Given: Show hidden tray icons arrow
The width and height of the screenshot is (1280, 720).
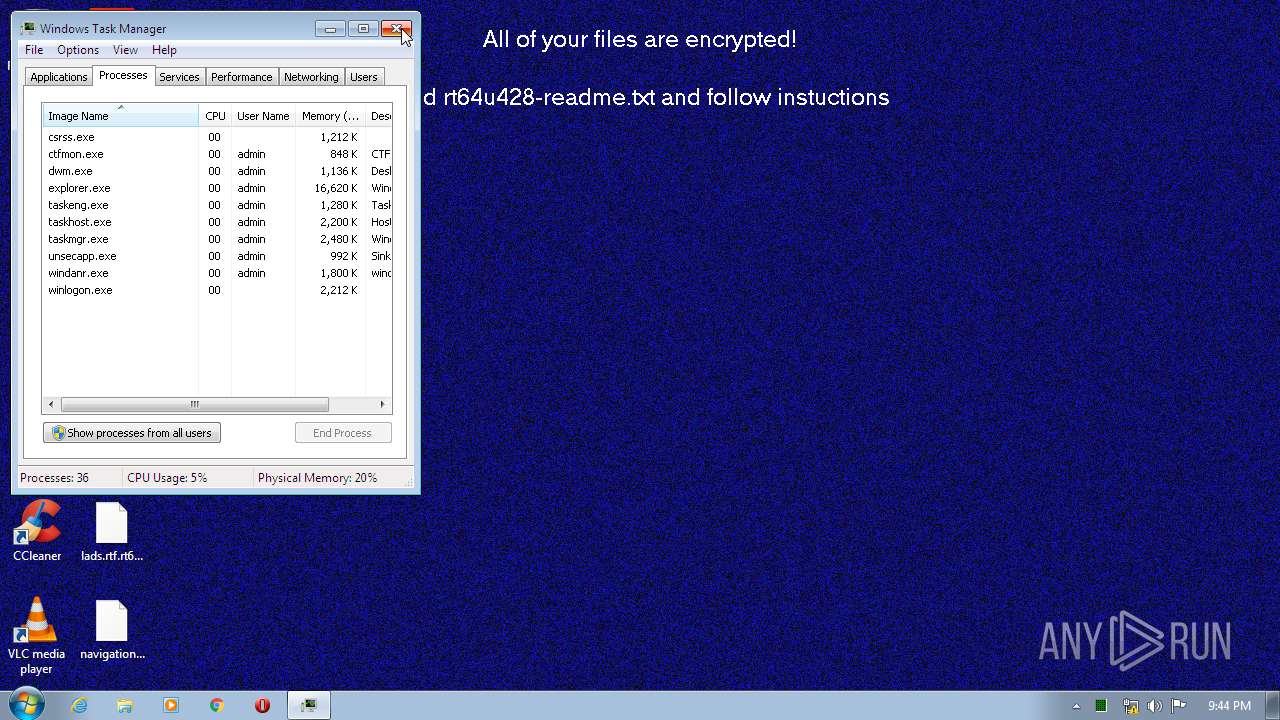Looking at the screenshot, I should (x=1077, y=706).
